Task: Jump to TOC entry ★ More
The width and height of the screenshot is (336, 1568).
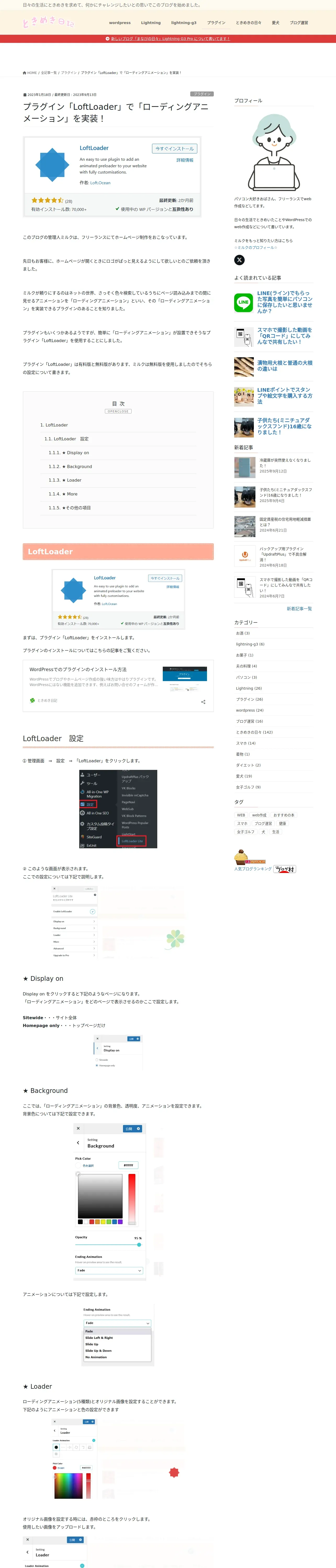Action: (x=63, y=494)
